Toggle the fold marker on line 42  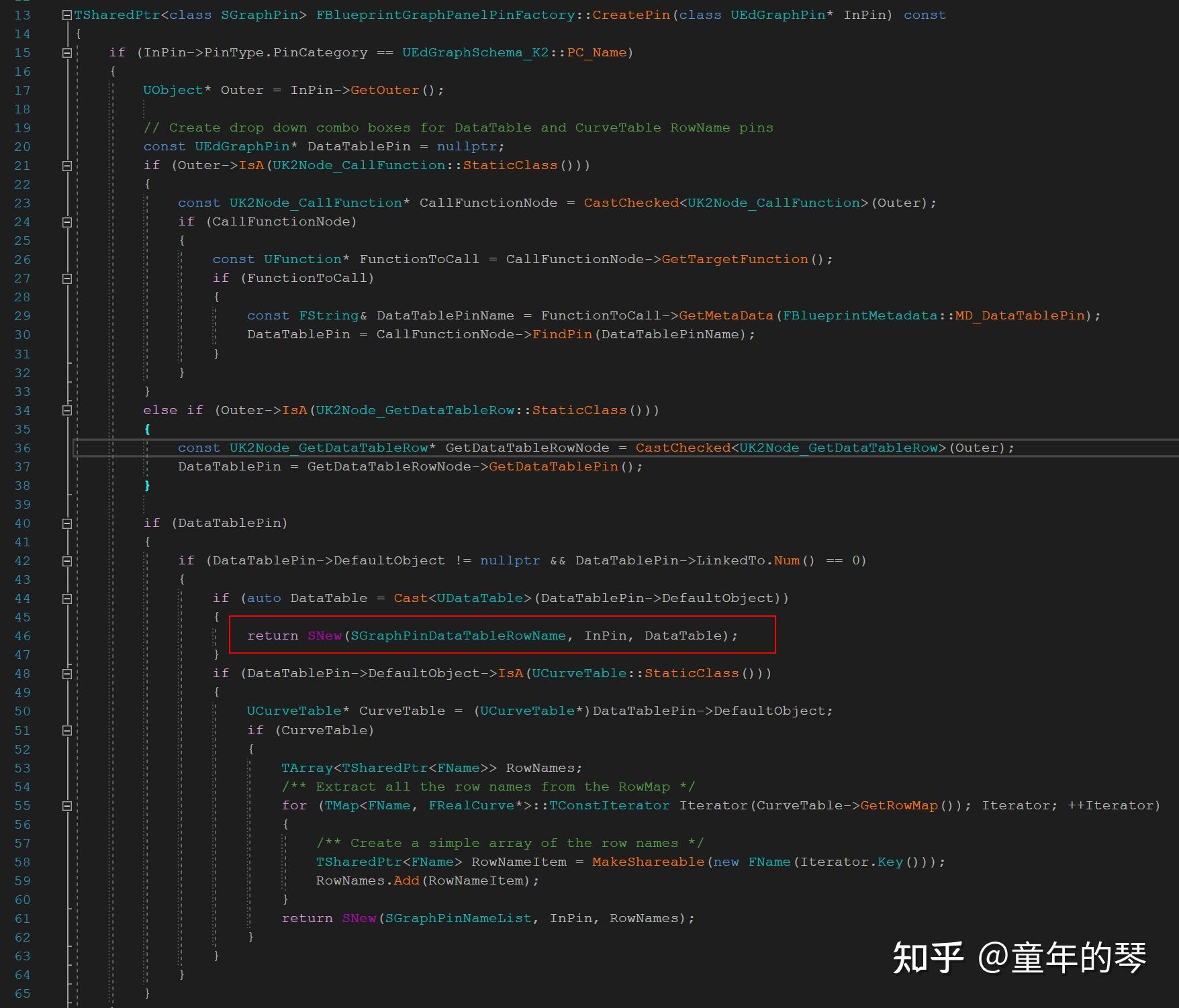click(x=66, y=560)
